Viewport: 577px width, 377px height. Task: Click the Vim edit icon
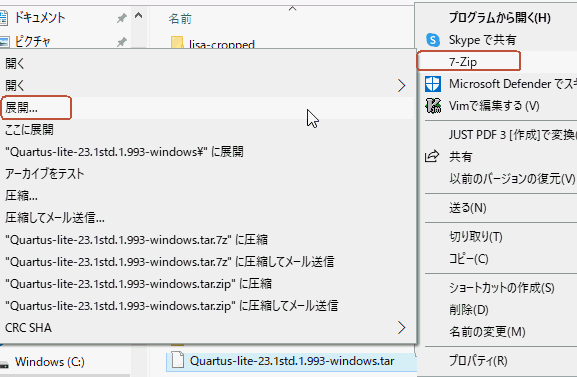pos(433,106)
